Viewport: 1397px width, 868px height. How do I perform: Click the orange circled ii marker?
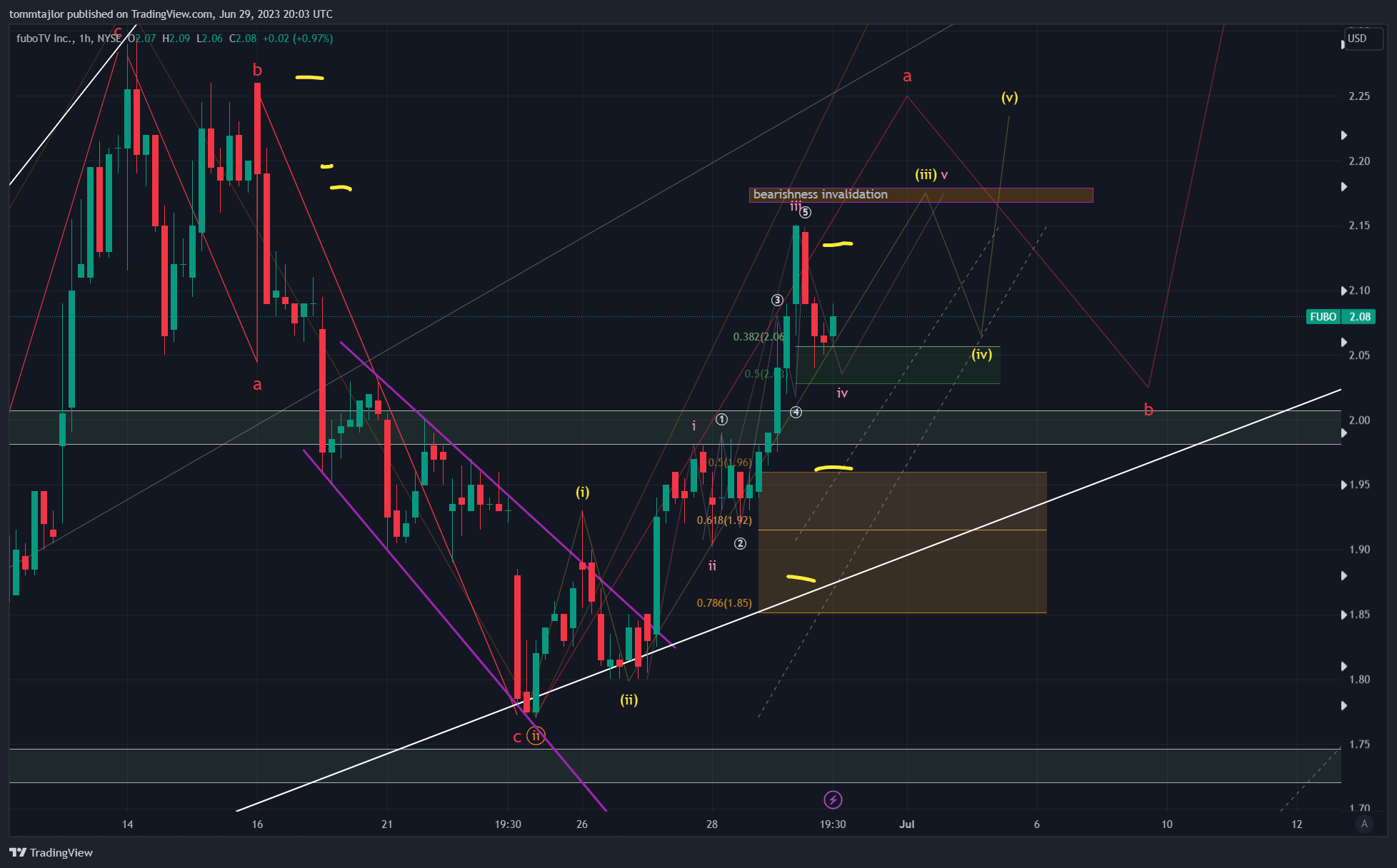[x=536, y=736]
